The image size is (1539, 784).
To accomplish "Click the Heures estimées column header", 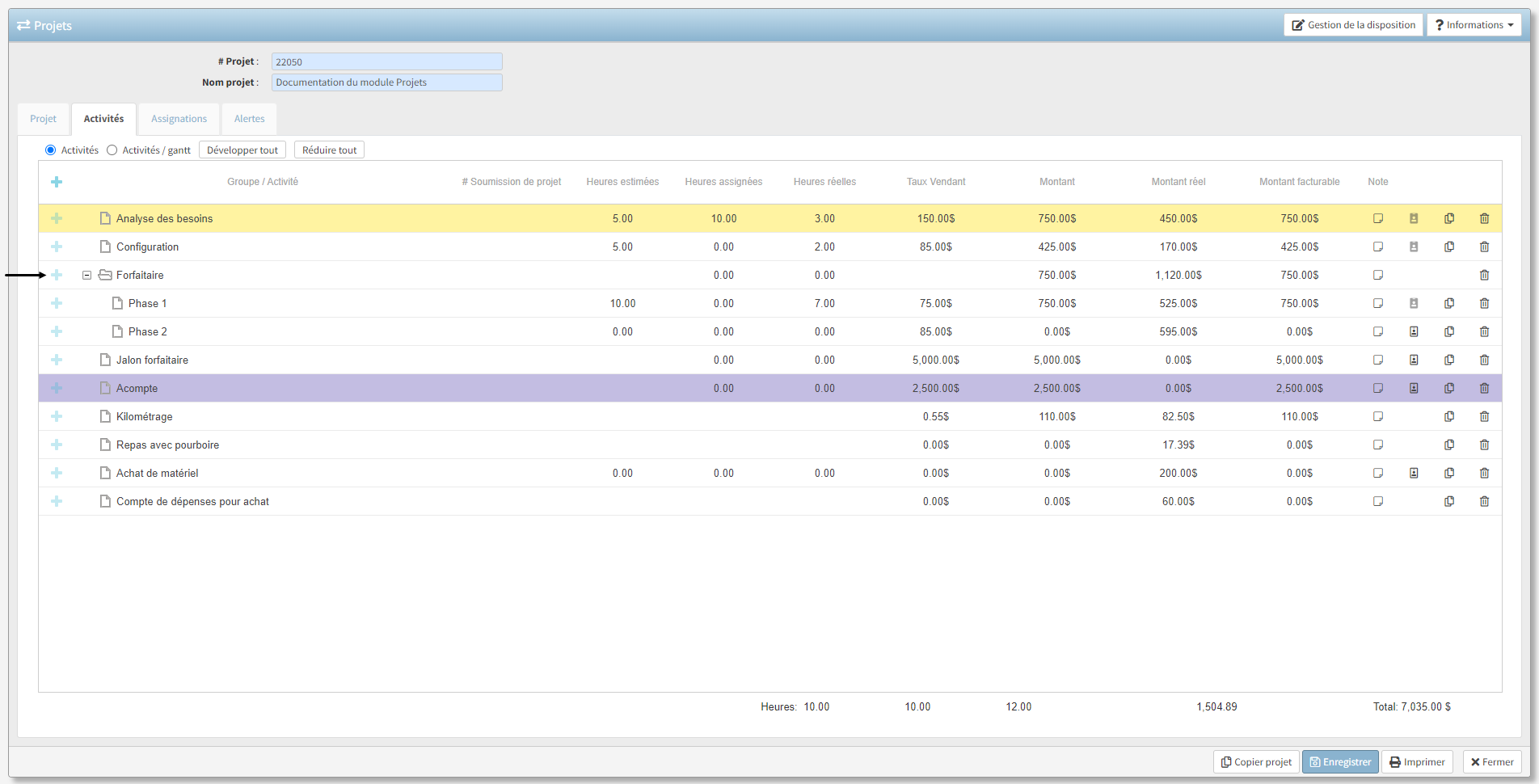I will point(622,182).
